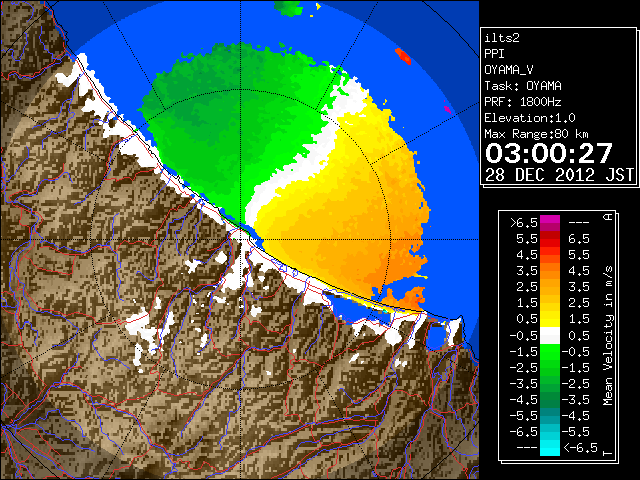The image size is (640, 480).
Task: Select the time readout 03:00:27
Action: 549,153
